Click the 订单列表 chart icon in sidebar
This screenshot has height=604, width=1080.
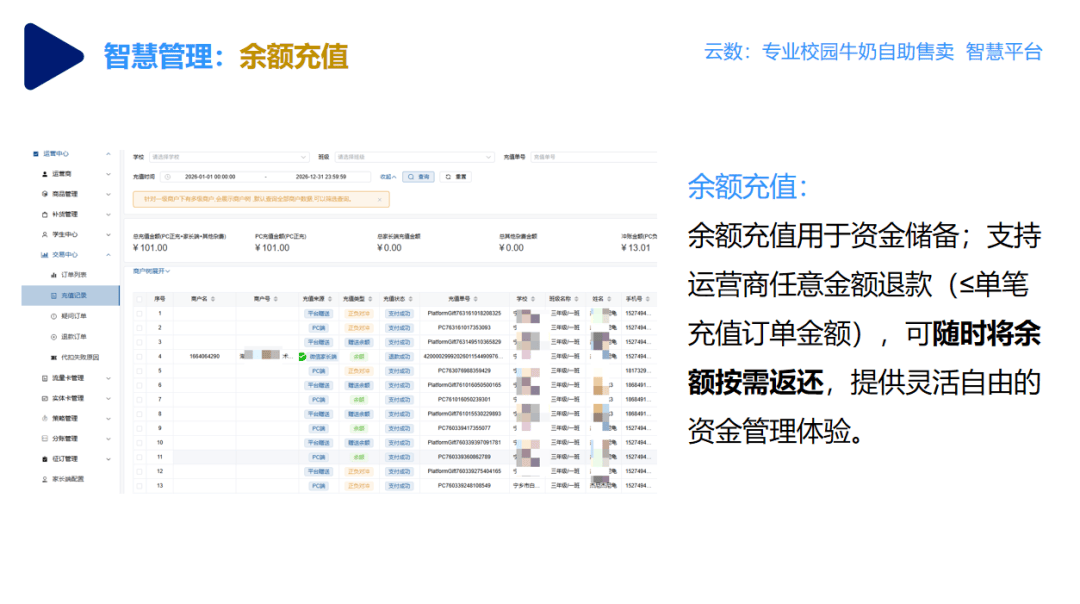point(53,275)
